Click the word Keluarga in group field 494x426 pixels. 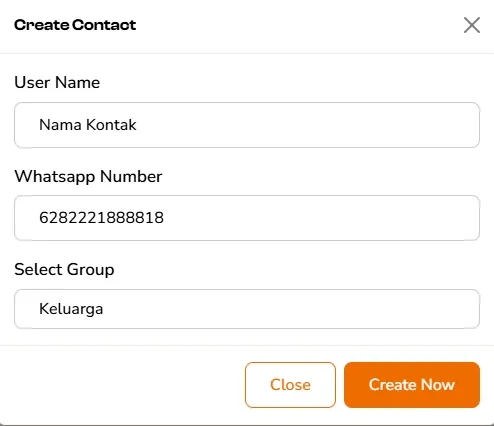click(x=71, y=309)
